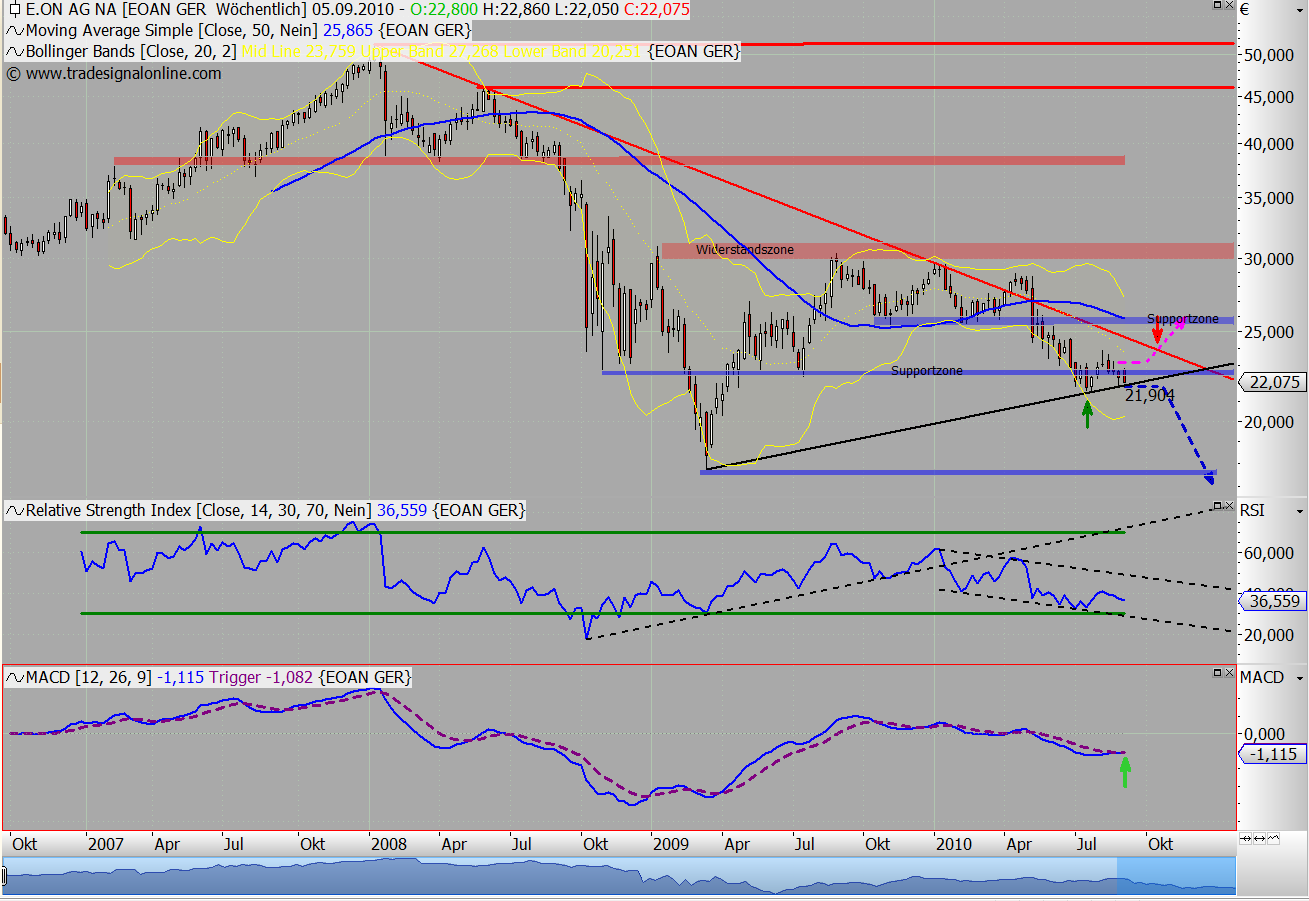This screenshot has width=1309, height=901.
Task: Click the 22,075 last price marker
Action: coord(1274,381)
